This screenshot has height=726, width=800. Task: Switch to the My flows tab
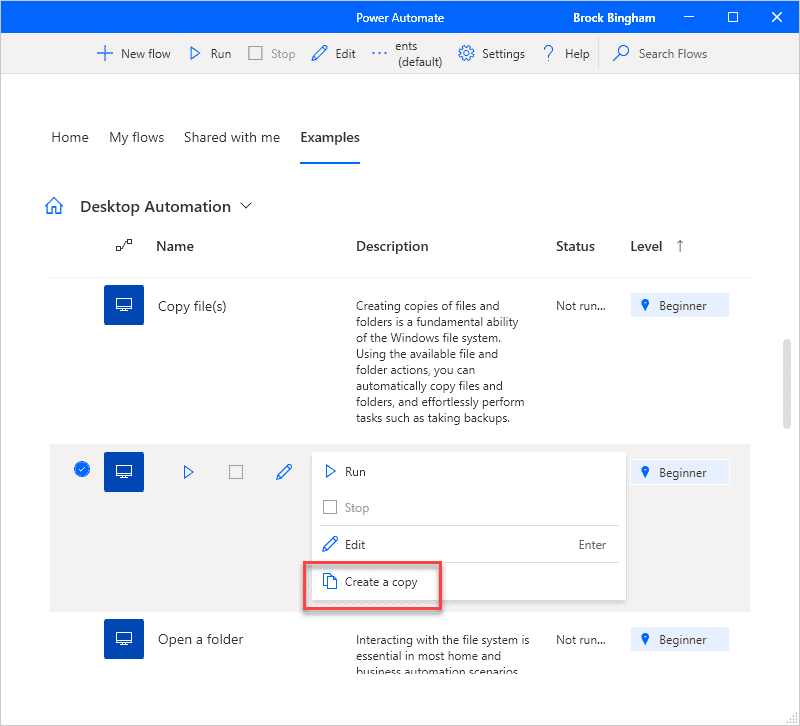tap(136, 137)
